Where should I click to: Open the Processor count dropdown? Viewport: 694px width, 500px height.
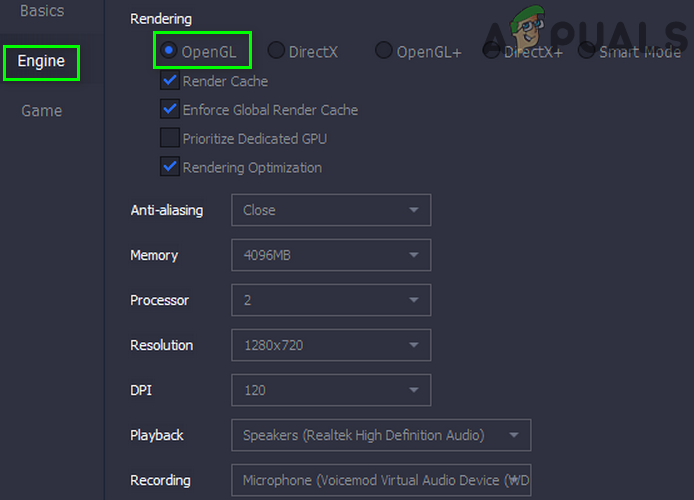tap(331, 300)
